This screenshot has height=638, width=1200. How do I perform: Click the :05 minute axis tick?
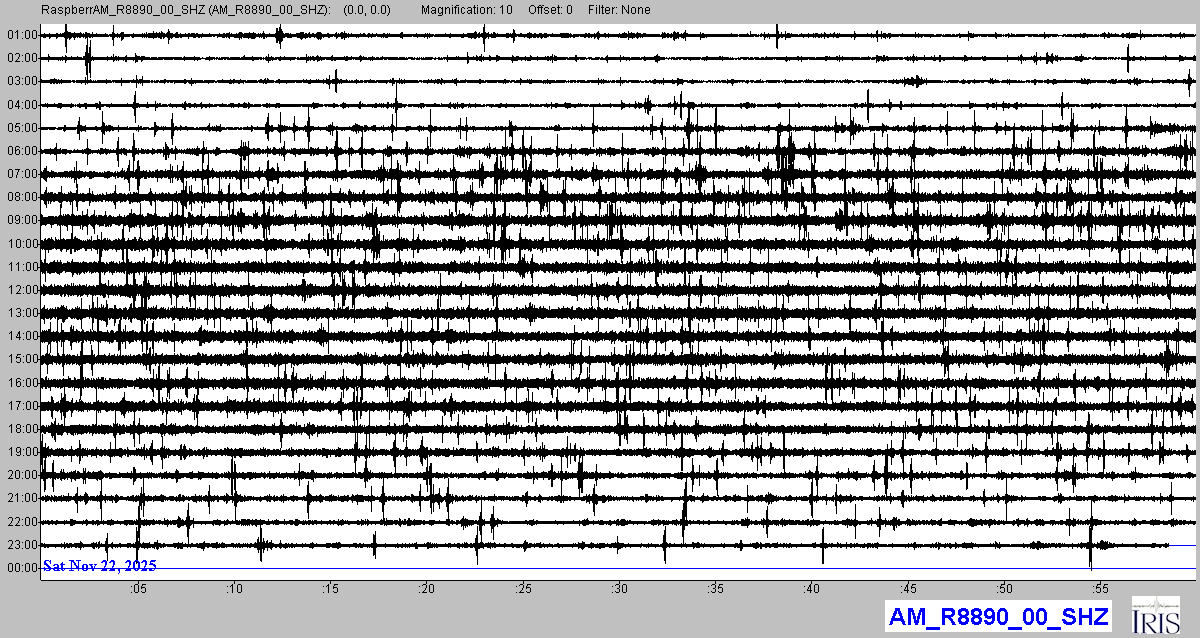tap(138, 589)
